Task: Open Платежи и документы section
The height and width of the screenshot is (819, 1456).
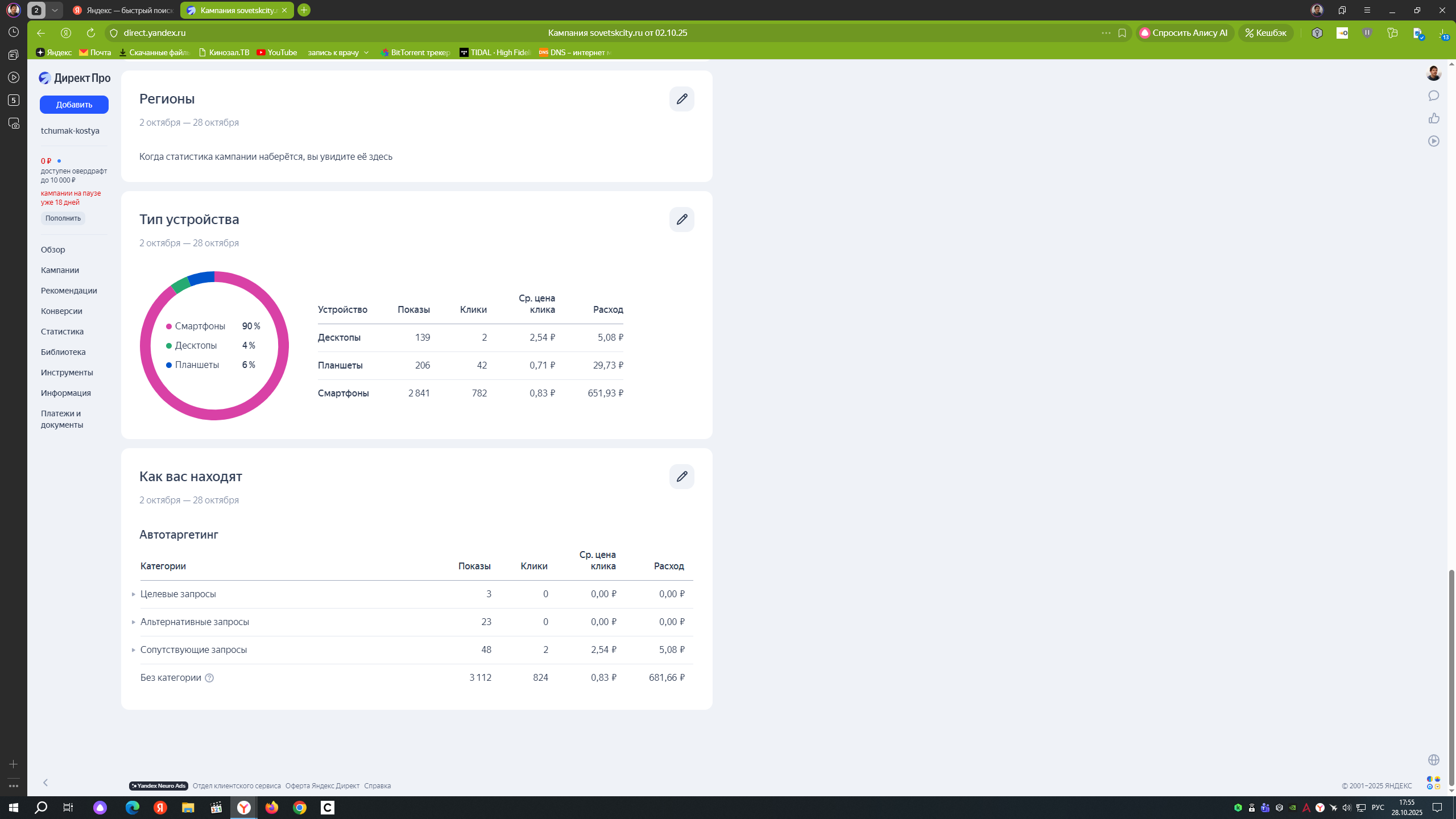Action: 62,419
